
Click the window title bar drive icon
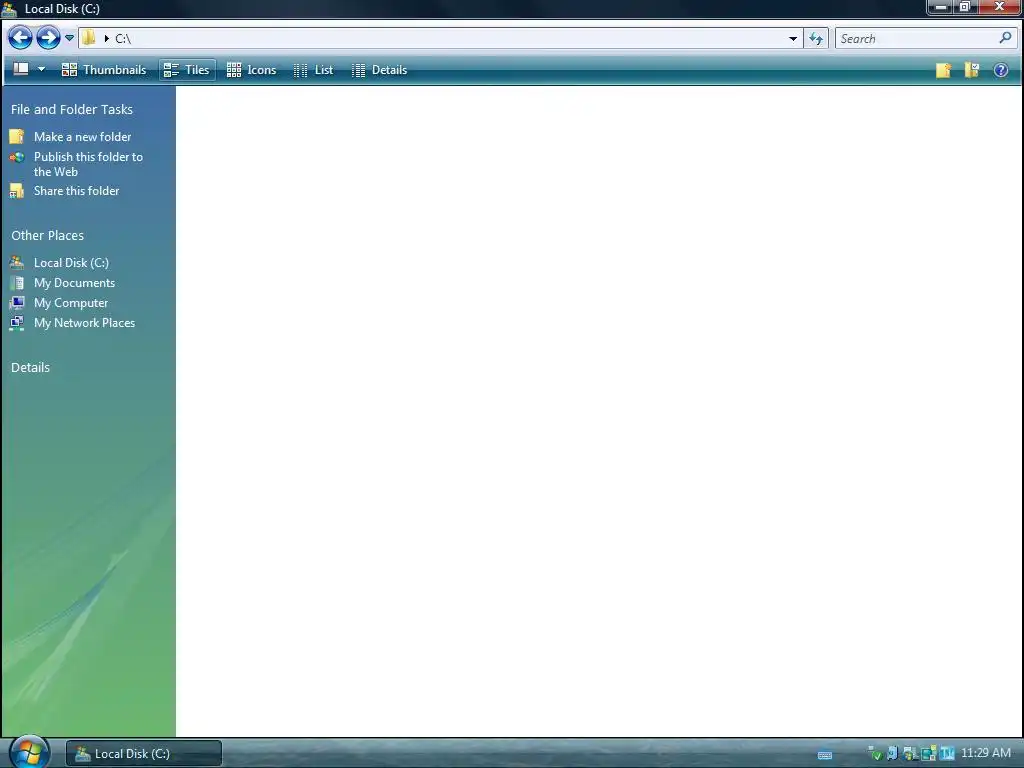(9, 8)
